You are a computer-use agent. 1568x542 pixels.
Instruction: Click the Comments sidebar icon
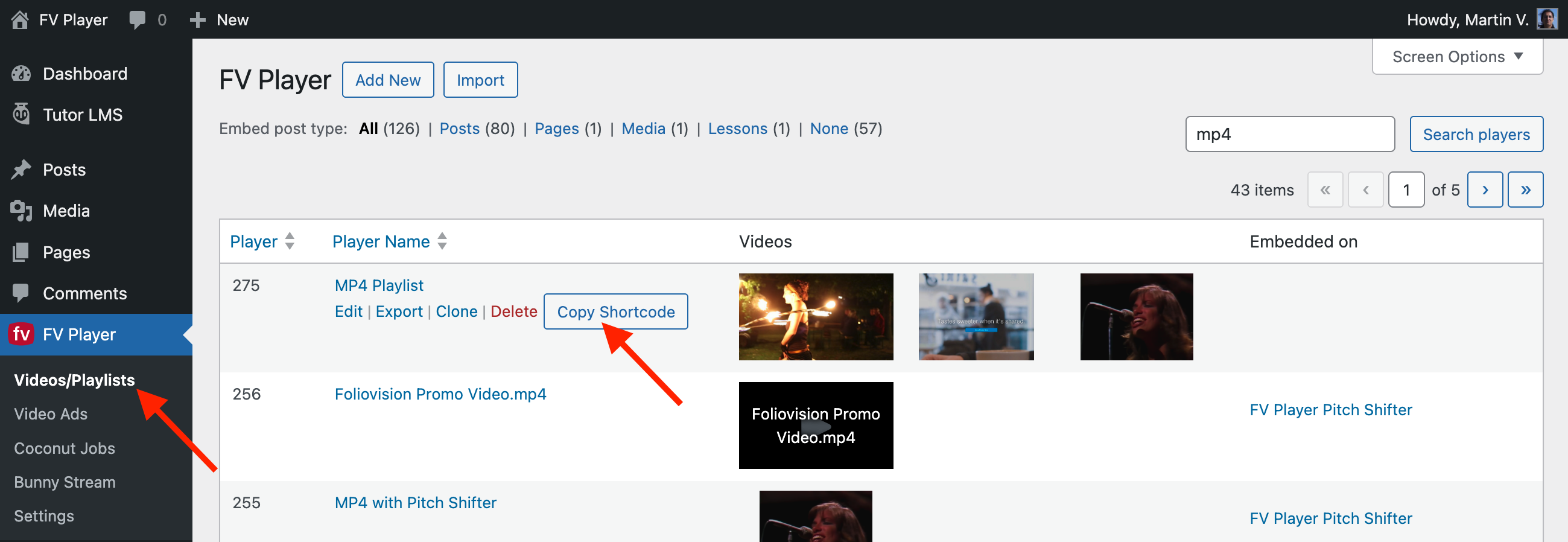coord(21,293)
